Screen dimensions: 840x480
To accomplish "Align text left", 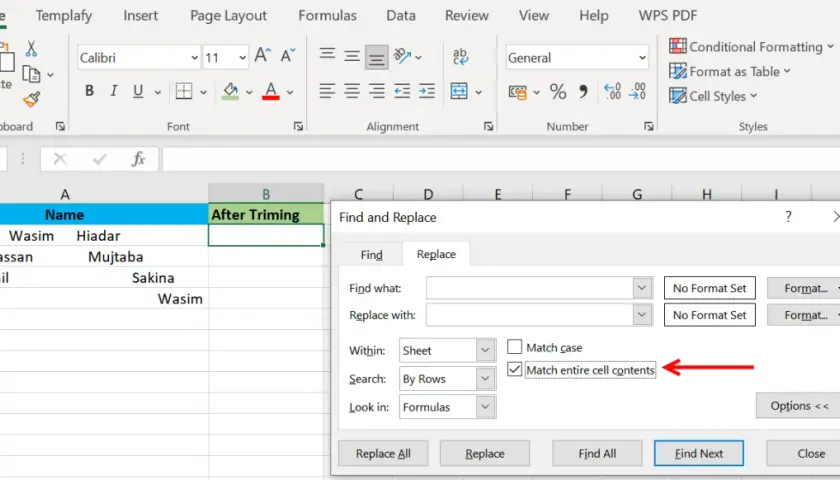I will pyautogui.click(x=327, y=91).
